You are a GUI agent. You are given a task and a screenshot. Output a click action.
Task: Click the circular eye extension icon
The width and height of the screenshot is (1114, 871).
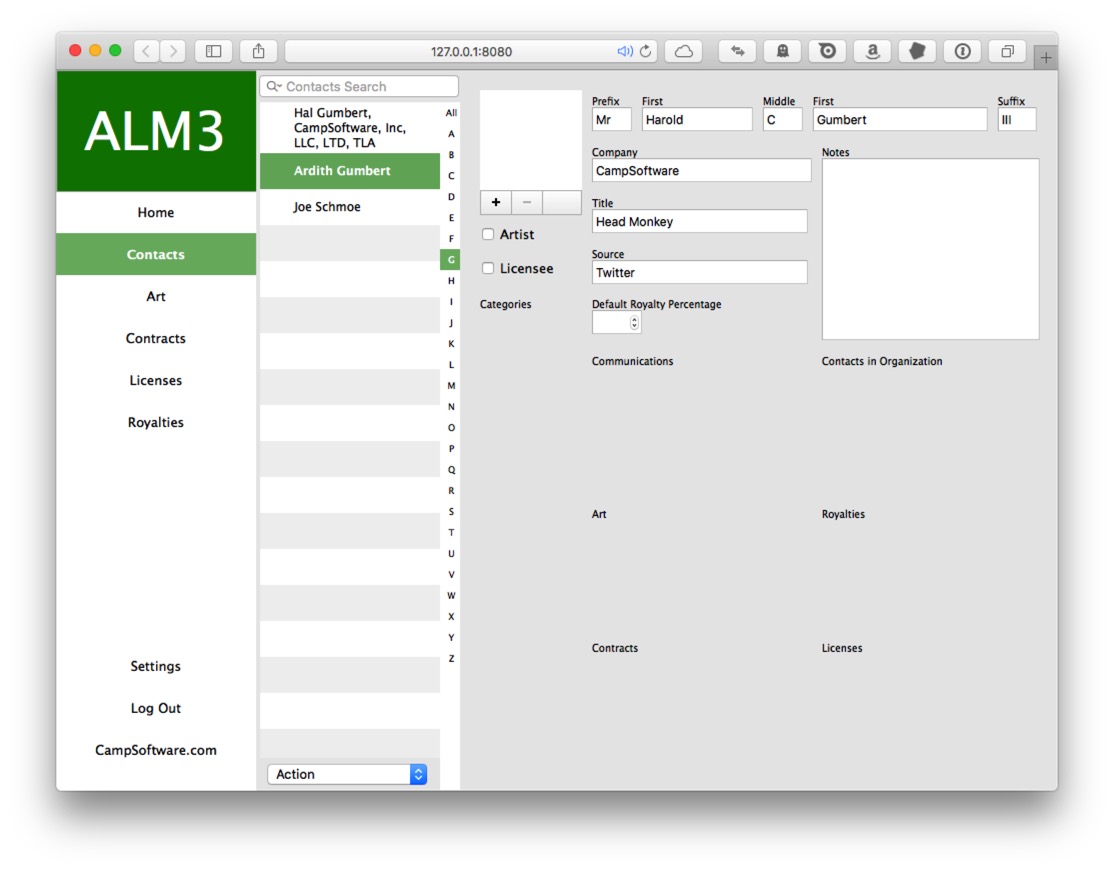click(828, 51)
